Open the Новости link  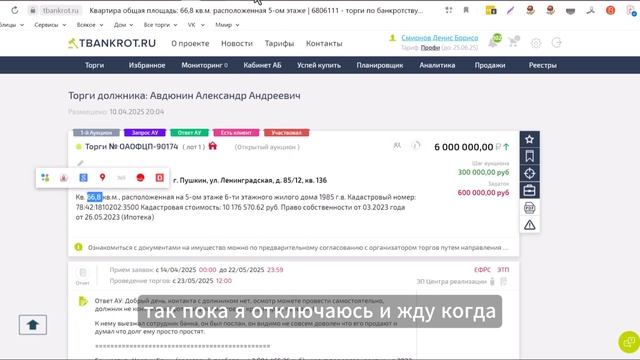(237, 43)
